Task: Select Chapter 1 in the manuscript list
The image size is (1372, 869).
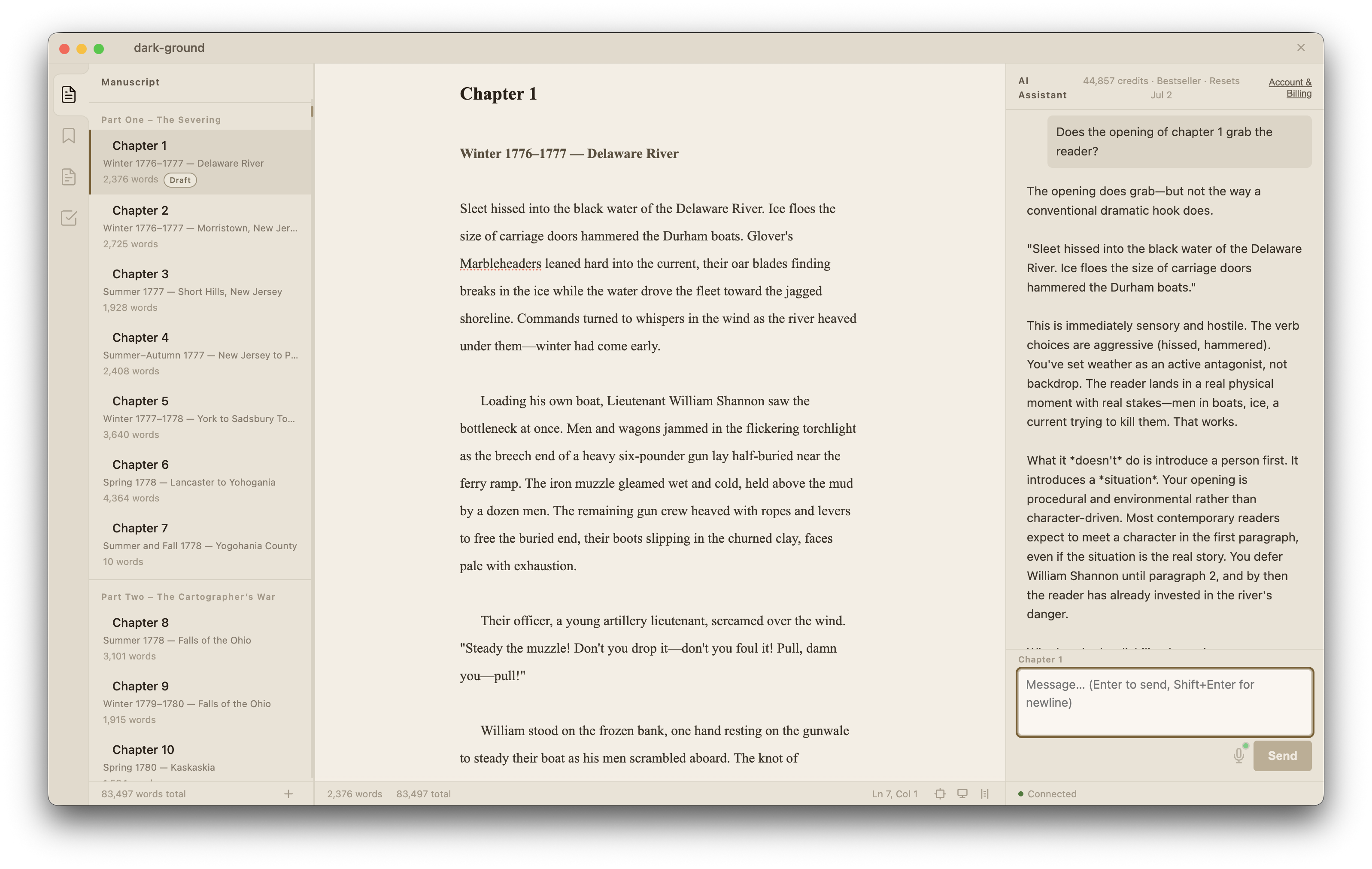Action: (x=200, y=162)
